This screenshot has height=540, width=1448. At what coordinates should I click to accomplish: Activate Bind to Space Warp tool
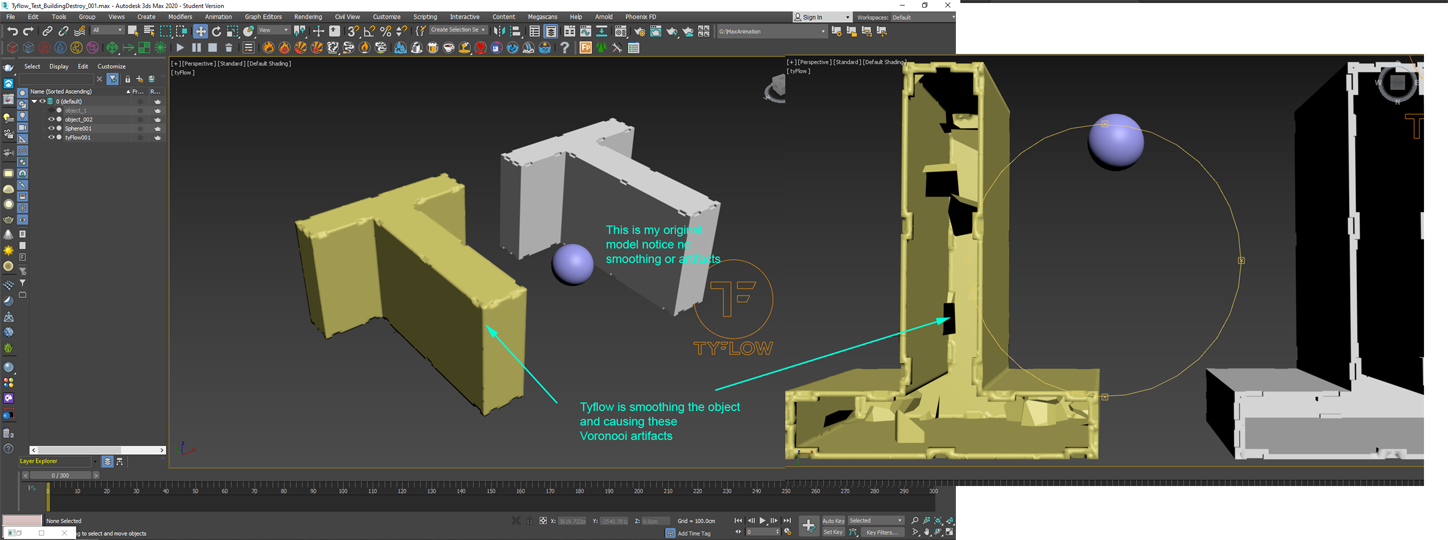pyautogui.click(x=80, y=31)
